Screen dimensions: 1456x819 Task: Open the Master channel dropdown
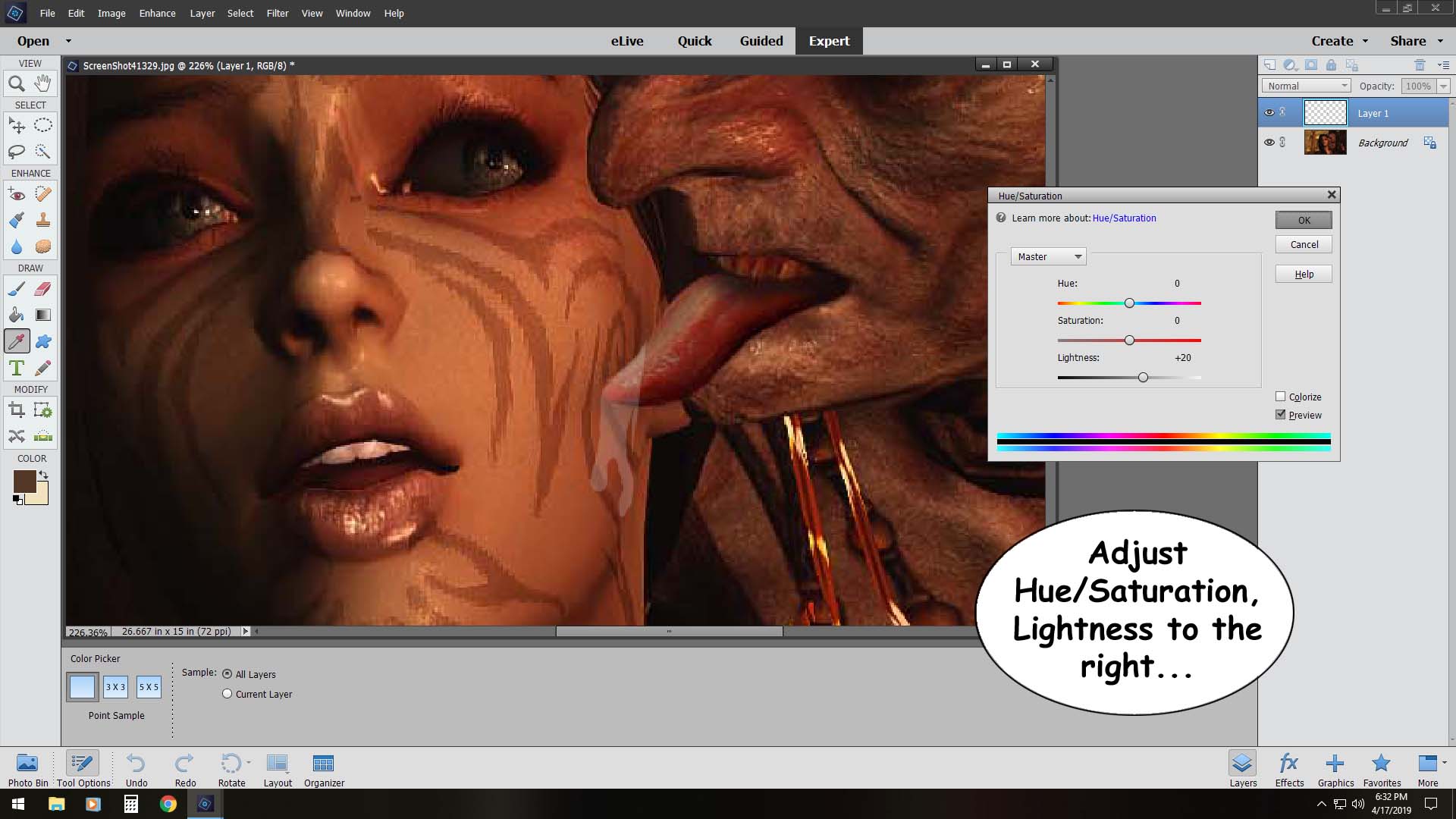[1049, 256]
